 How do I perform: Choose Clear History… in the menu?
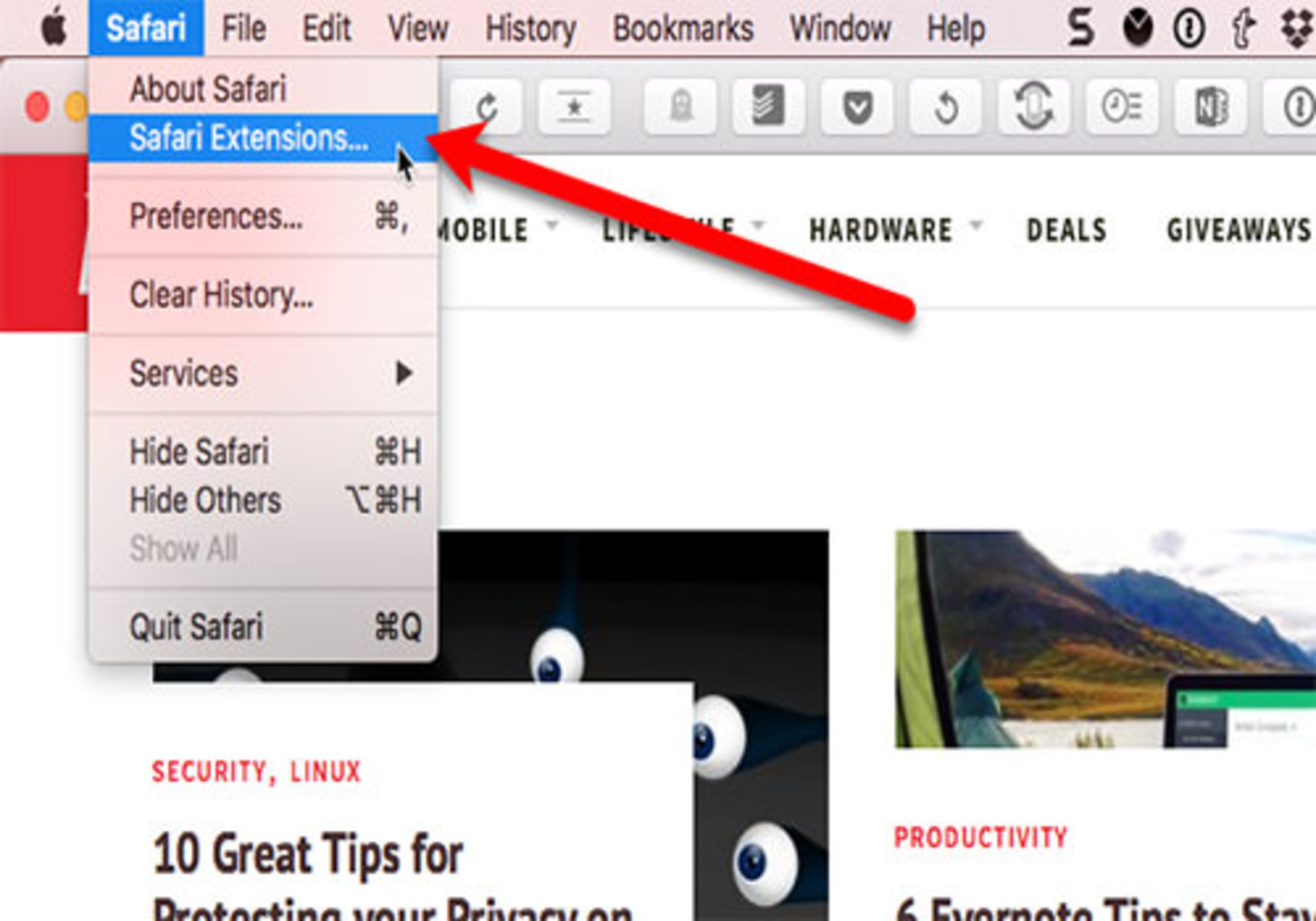263,295
